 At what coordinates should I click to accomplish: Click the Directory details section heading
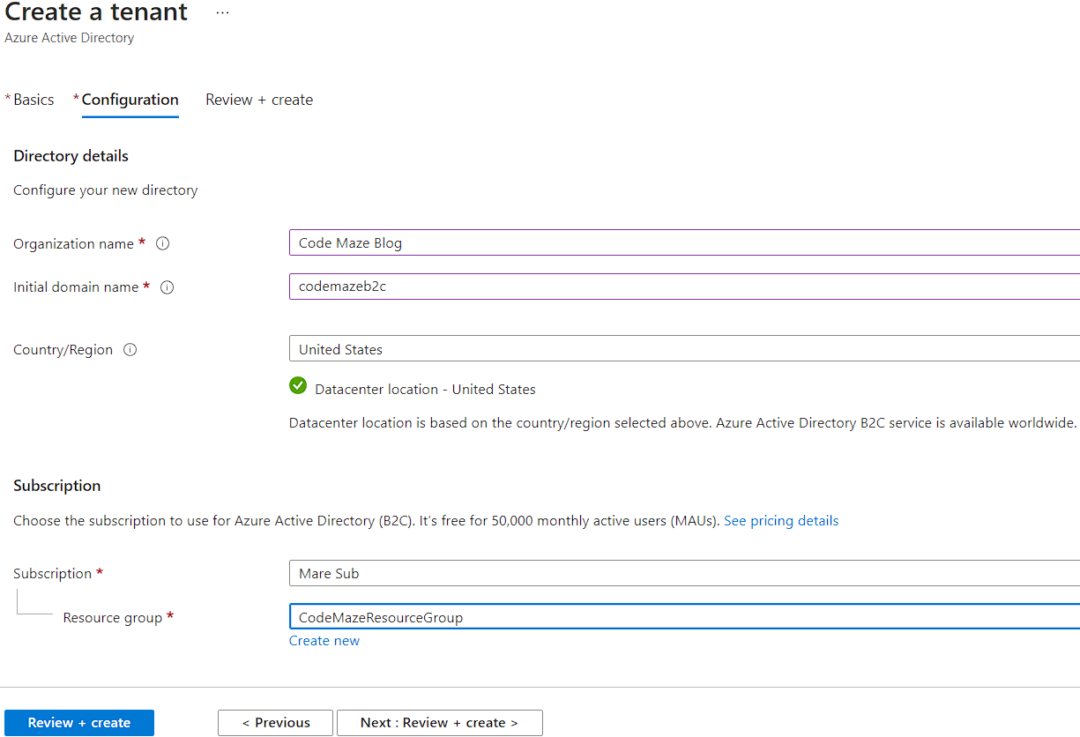[x=71, y=156]
